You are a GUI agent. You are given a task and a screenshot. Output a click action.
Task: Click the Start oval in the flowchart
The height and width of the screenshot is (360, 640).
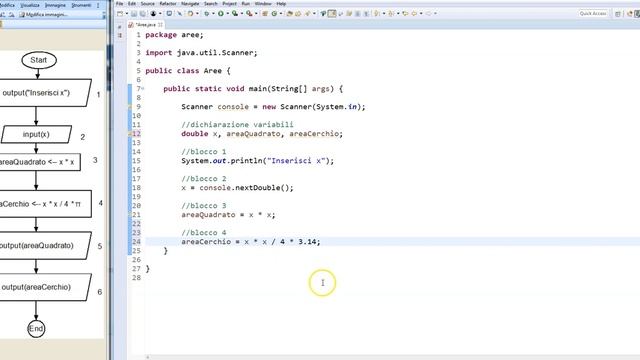tap(39, 60)
